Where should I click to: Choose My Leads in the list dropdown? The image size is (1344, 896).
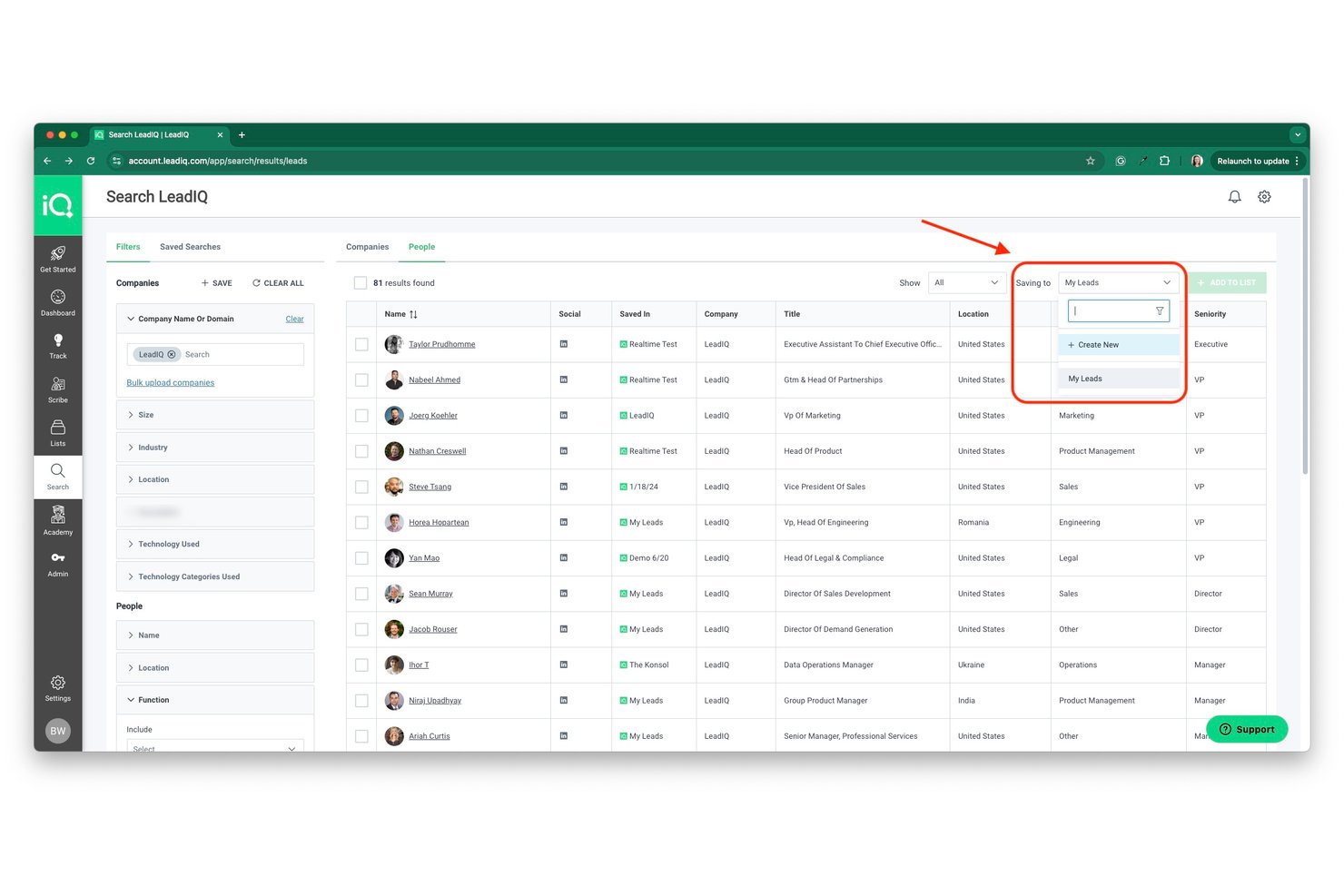(1119, 379)
